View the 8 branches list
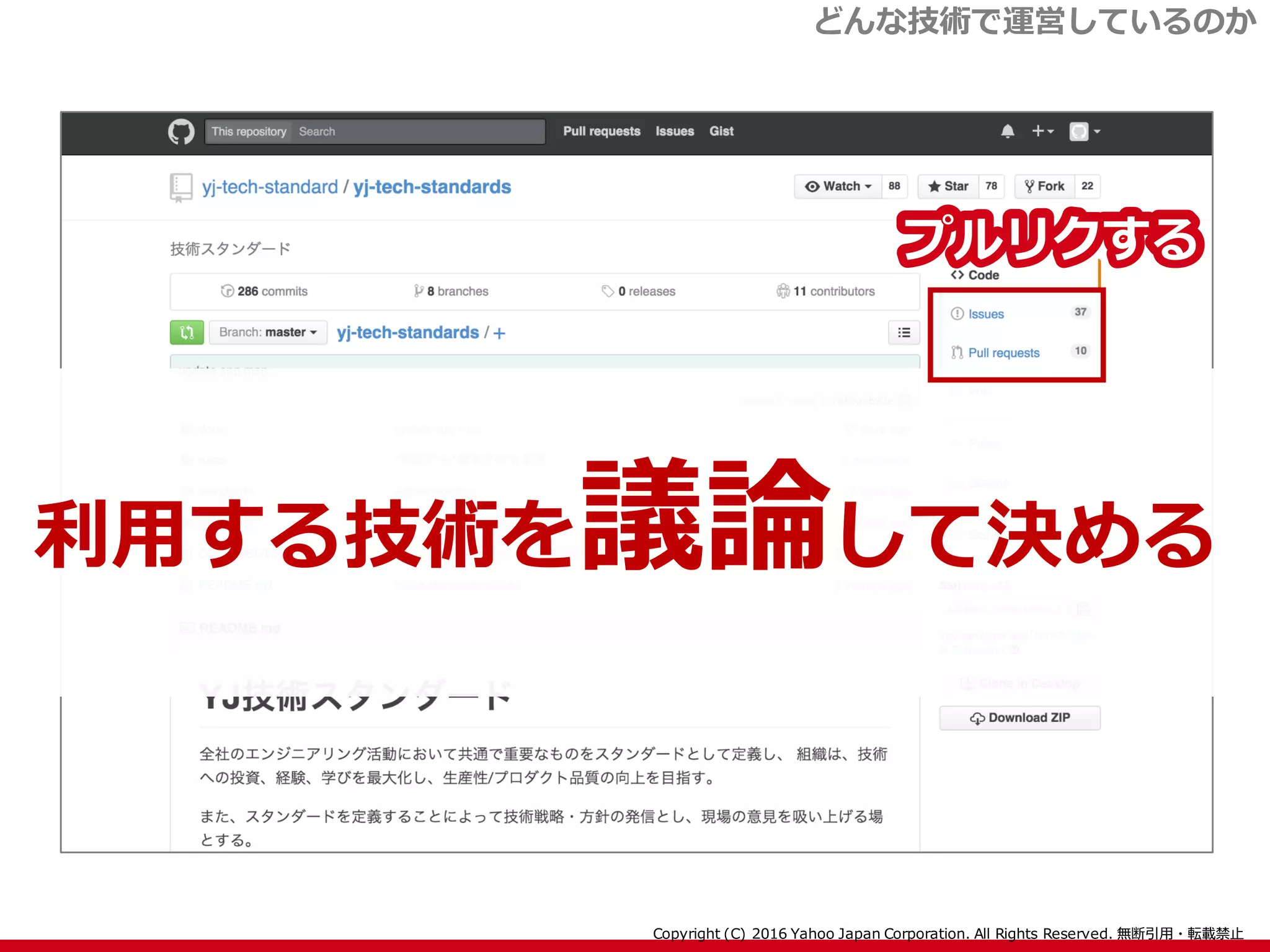1270x952 pixels. pos(451,291)
